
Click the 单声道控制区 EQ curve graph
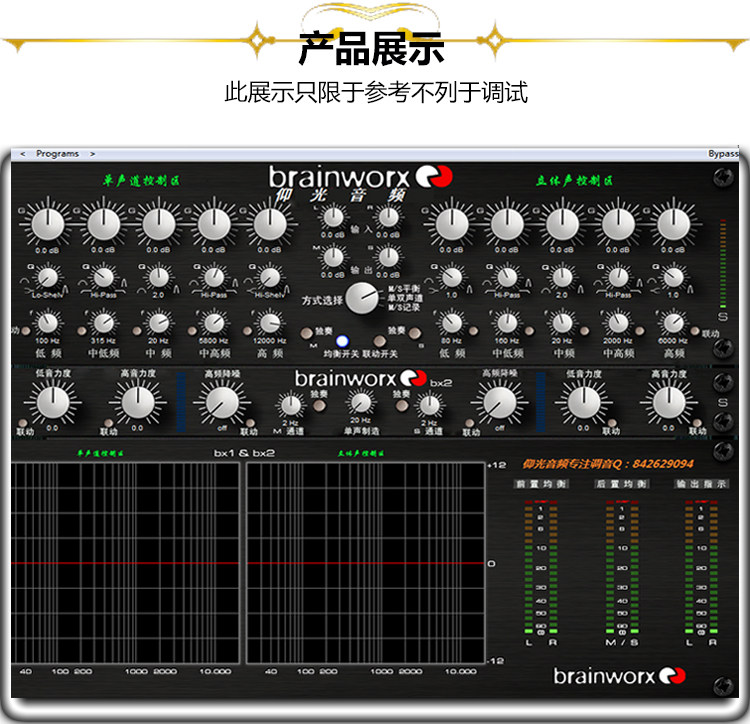(x=125, y=563)
